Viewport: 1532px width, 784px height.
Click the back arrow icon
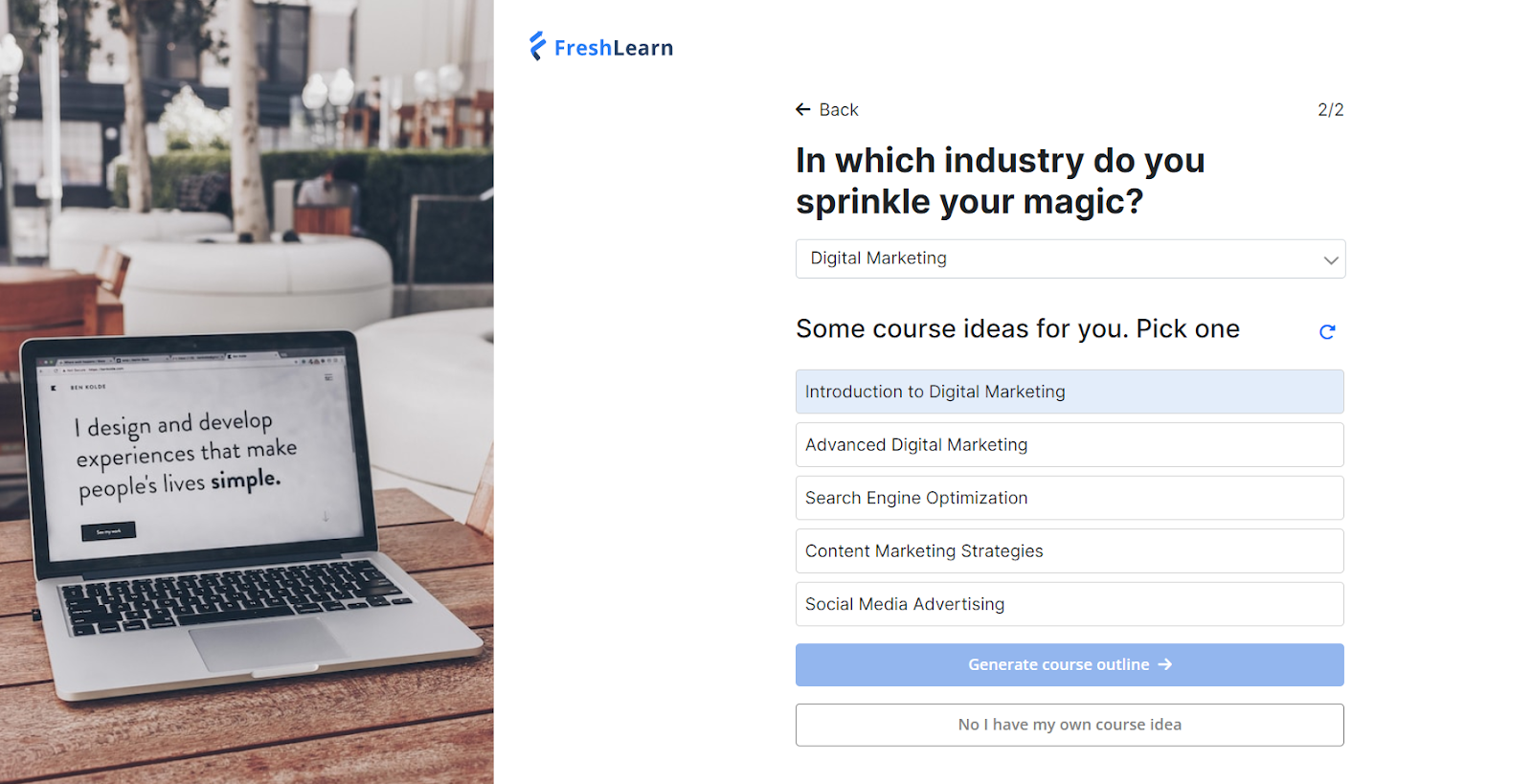(x=803, y=110)
